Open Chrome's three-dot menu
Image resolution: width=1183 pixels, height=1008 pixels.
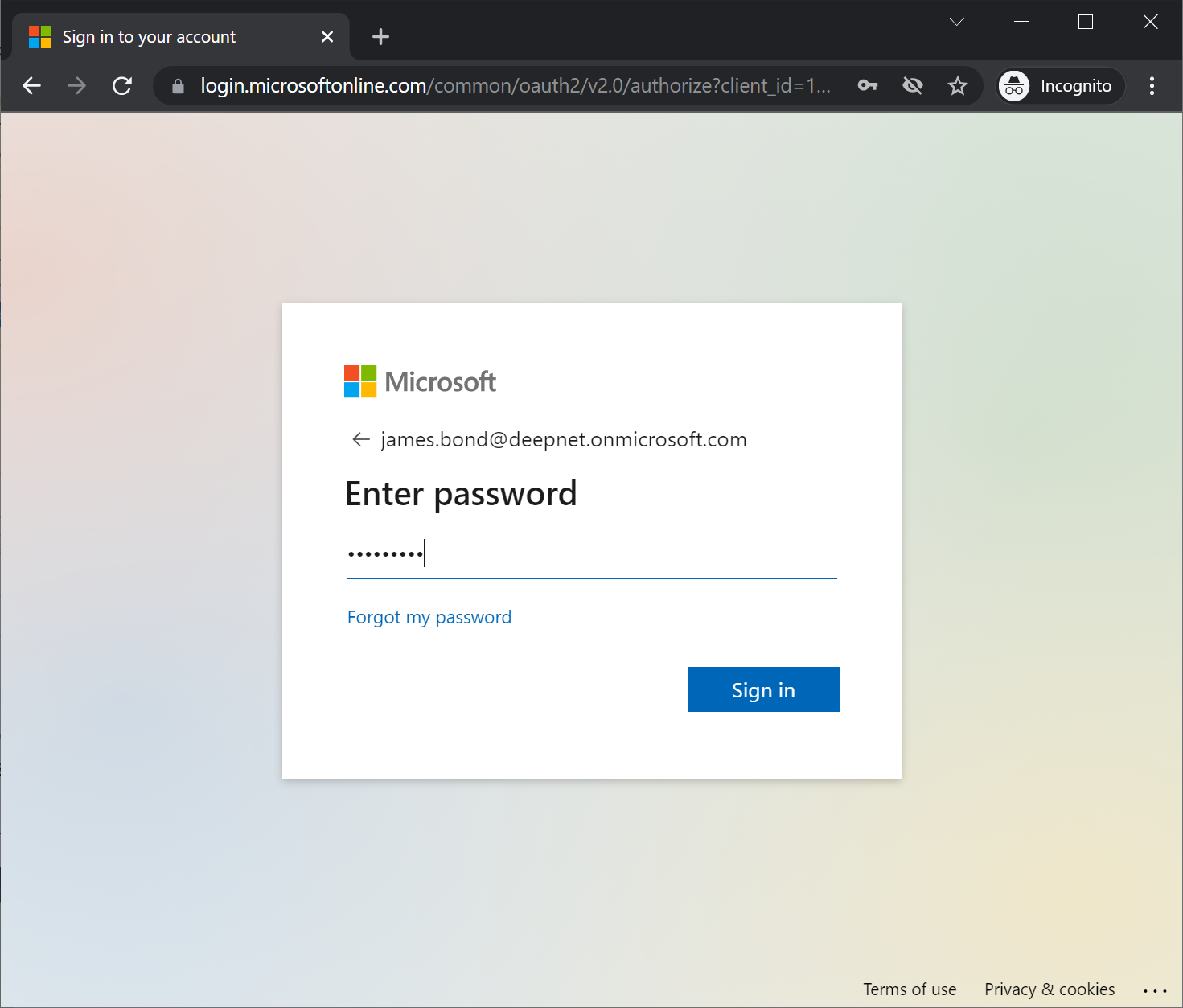click(1152, 86)
